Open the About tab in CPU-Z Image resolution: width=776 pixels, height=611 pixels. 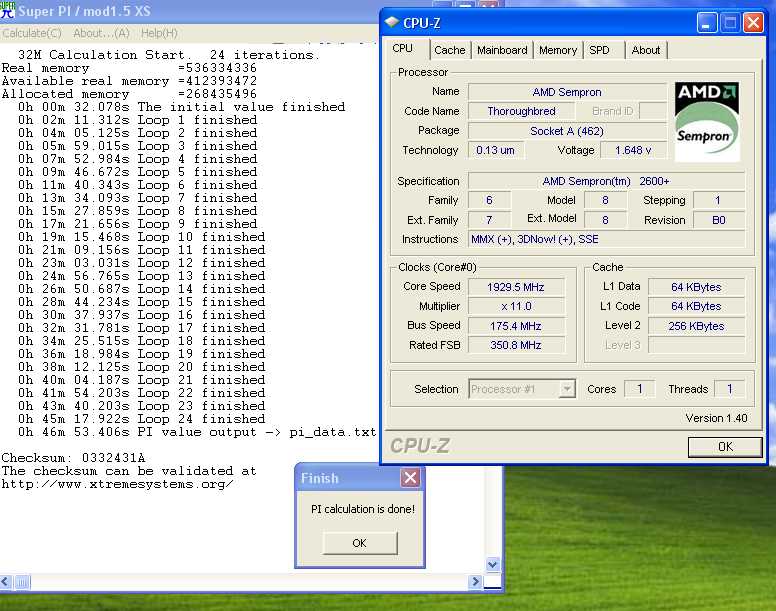tap(645, 50)
